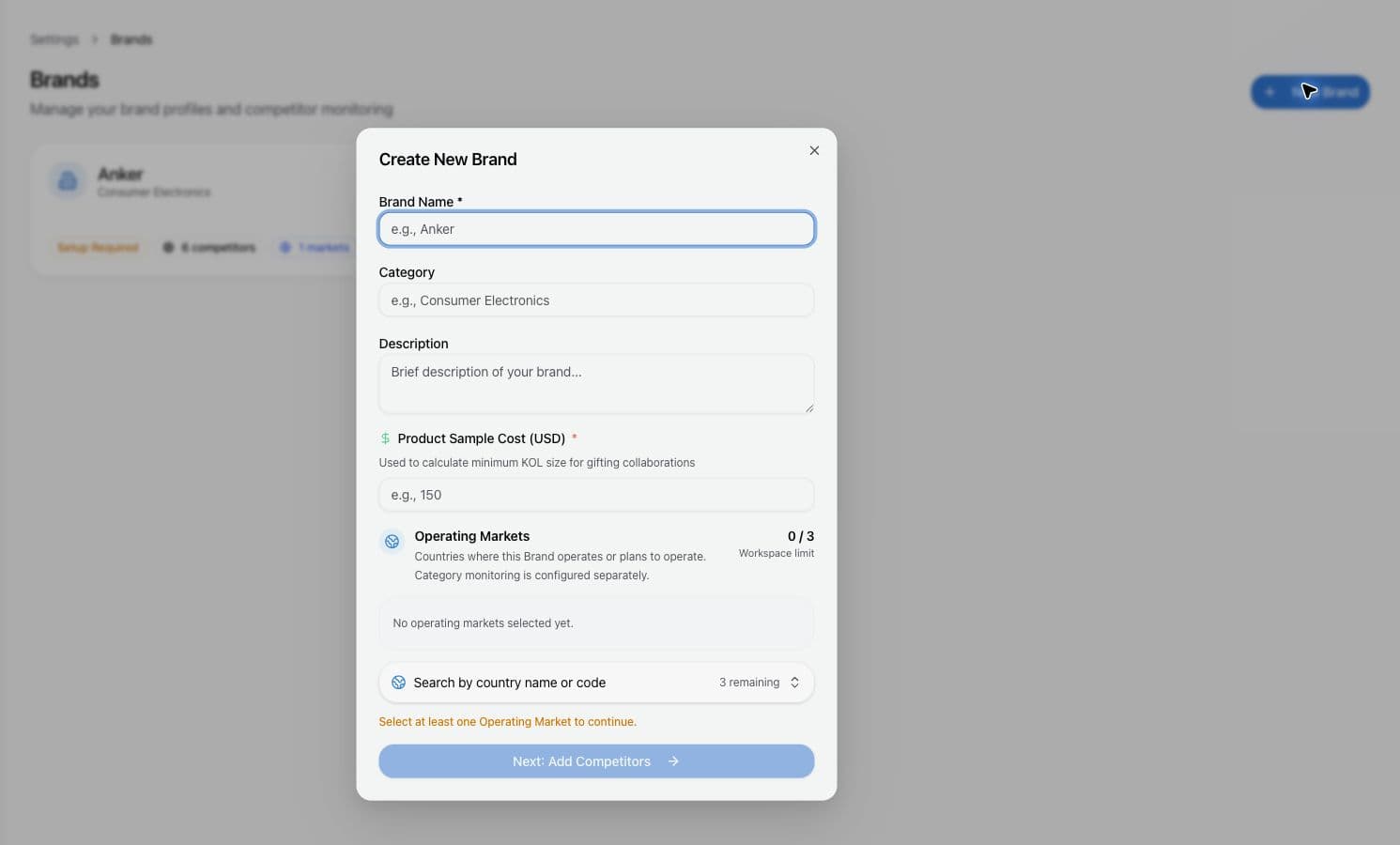
Task: Click the 1 markets badge
Action: pyautogui.click(x=315, y=248)
